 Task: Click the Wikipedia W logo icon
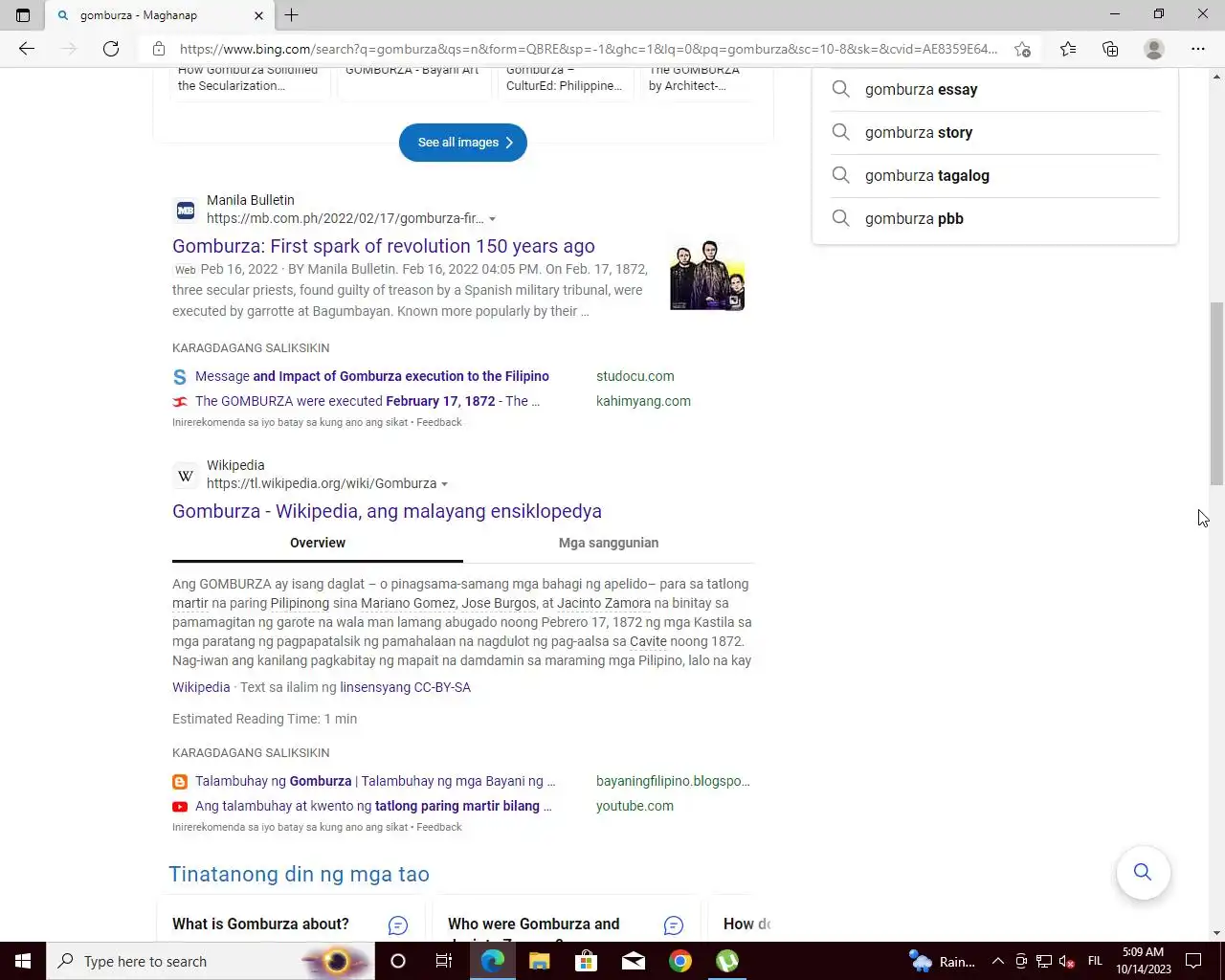186,475
